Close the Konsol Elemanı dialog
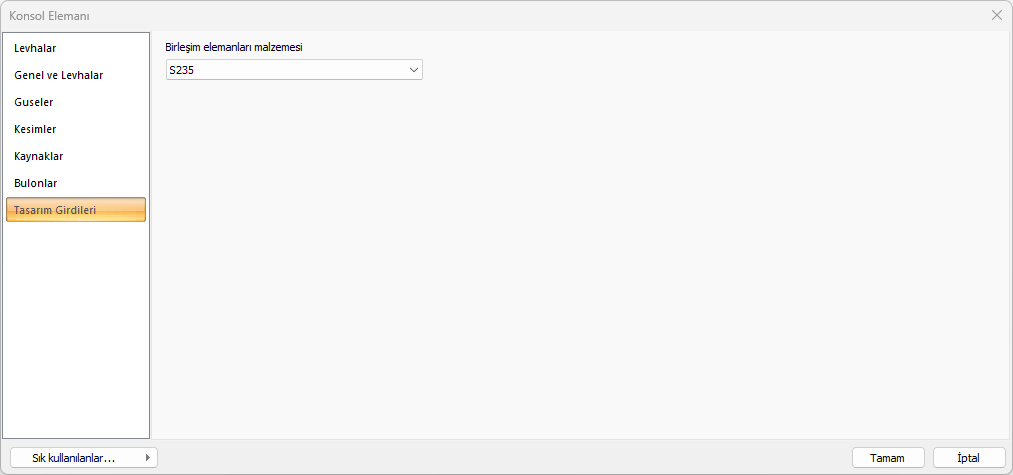Viewport: 1013px width, 475px height. point(997,15)
